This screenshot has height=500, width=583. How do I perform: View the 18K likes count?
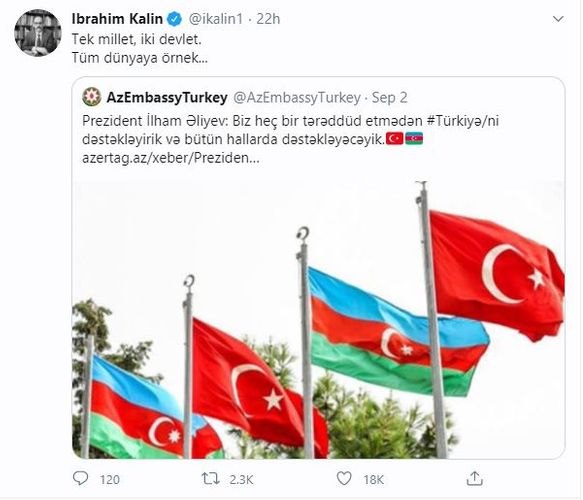[374, 480]
